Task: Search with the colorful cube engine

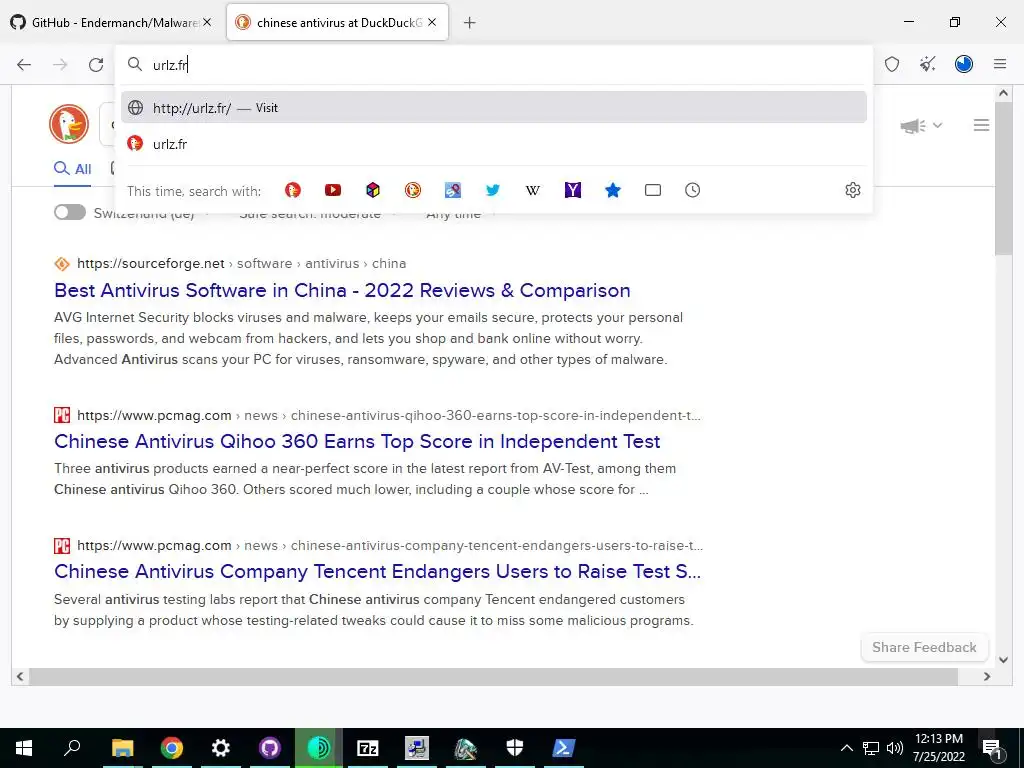Action: tap(373, 190)
